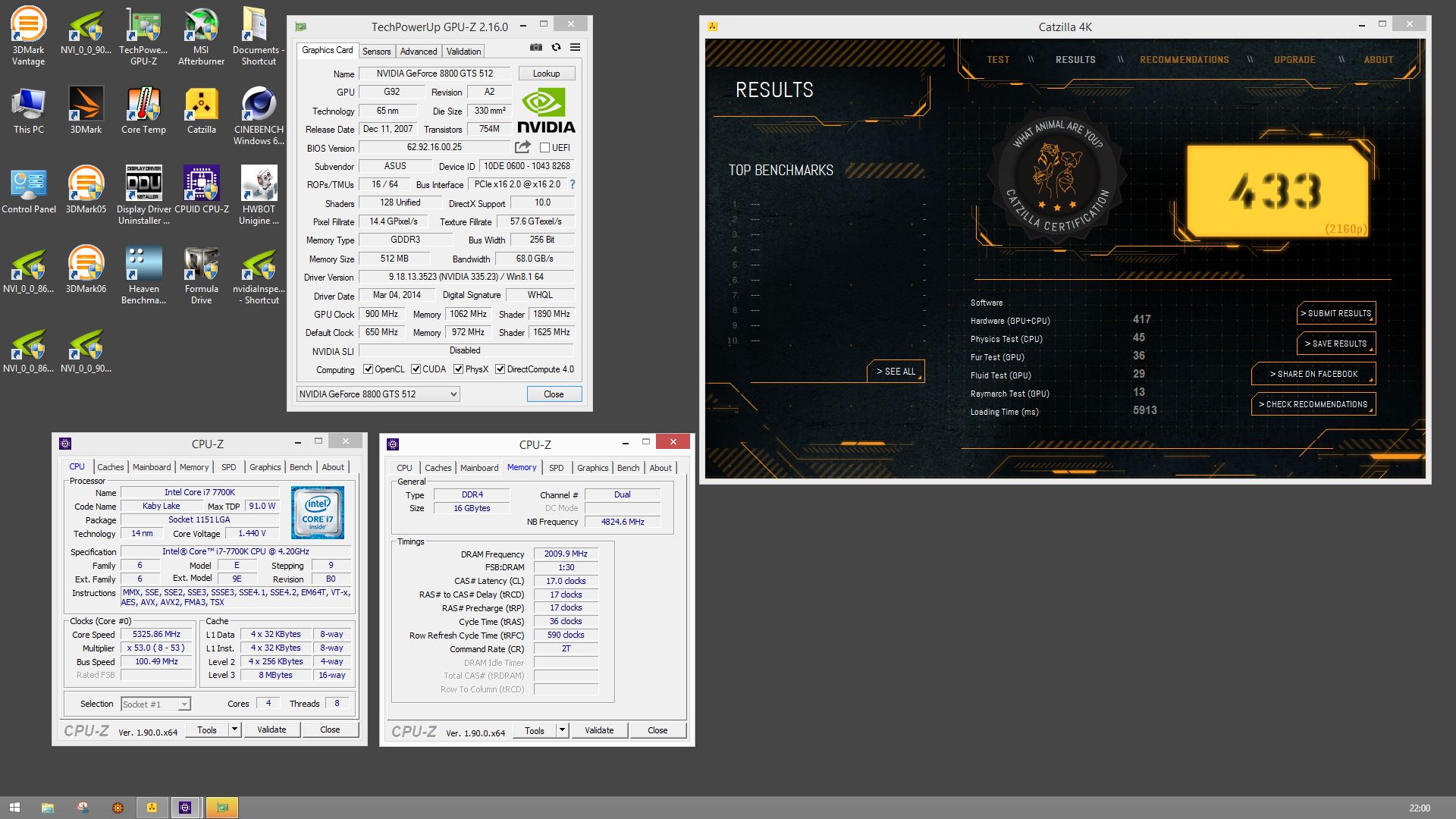The image size is (1456, 819).
Task: Click the GPU-Z screenshot camera icon
Action: (x=536, y=47)
